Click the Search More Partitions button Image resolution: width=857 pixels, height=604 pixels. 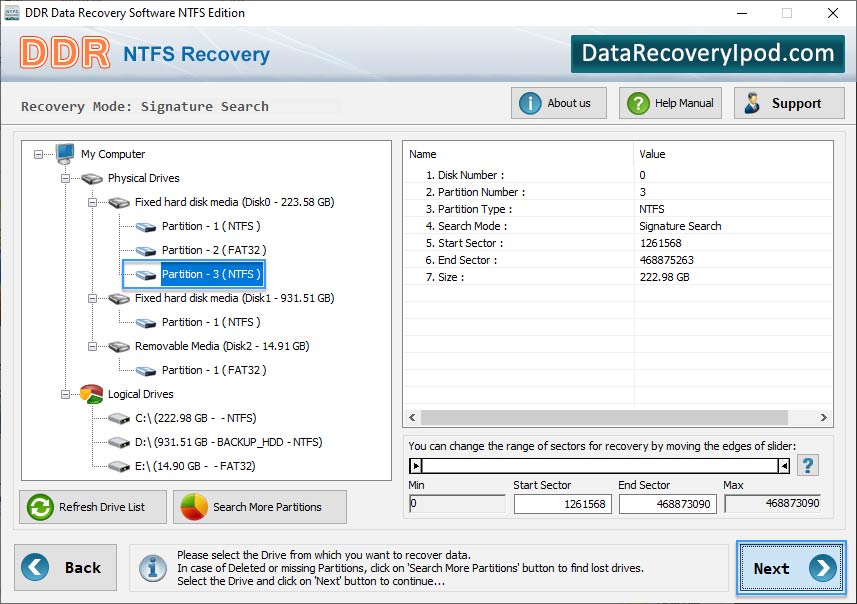(260, 507)
